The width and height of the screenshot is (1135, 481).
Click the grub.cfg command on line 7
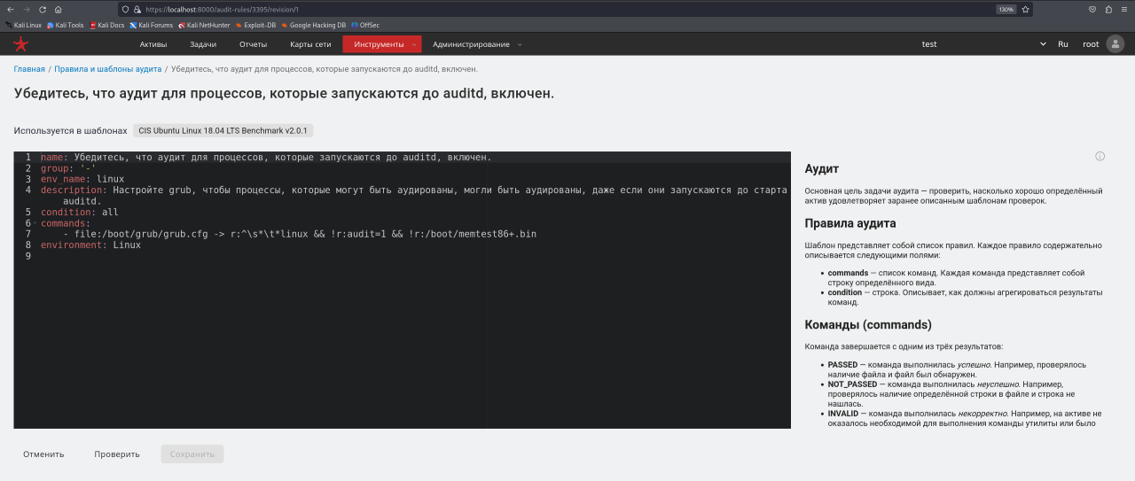tap(305, 234)
